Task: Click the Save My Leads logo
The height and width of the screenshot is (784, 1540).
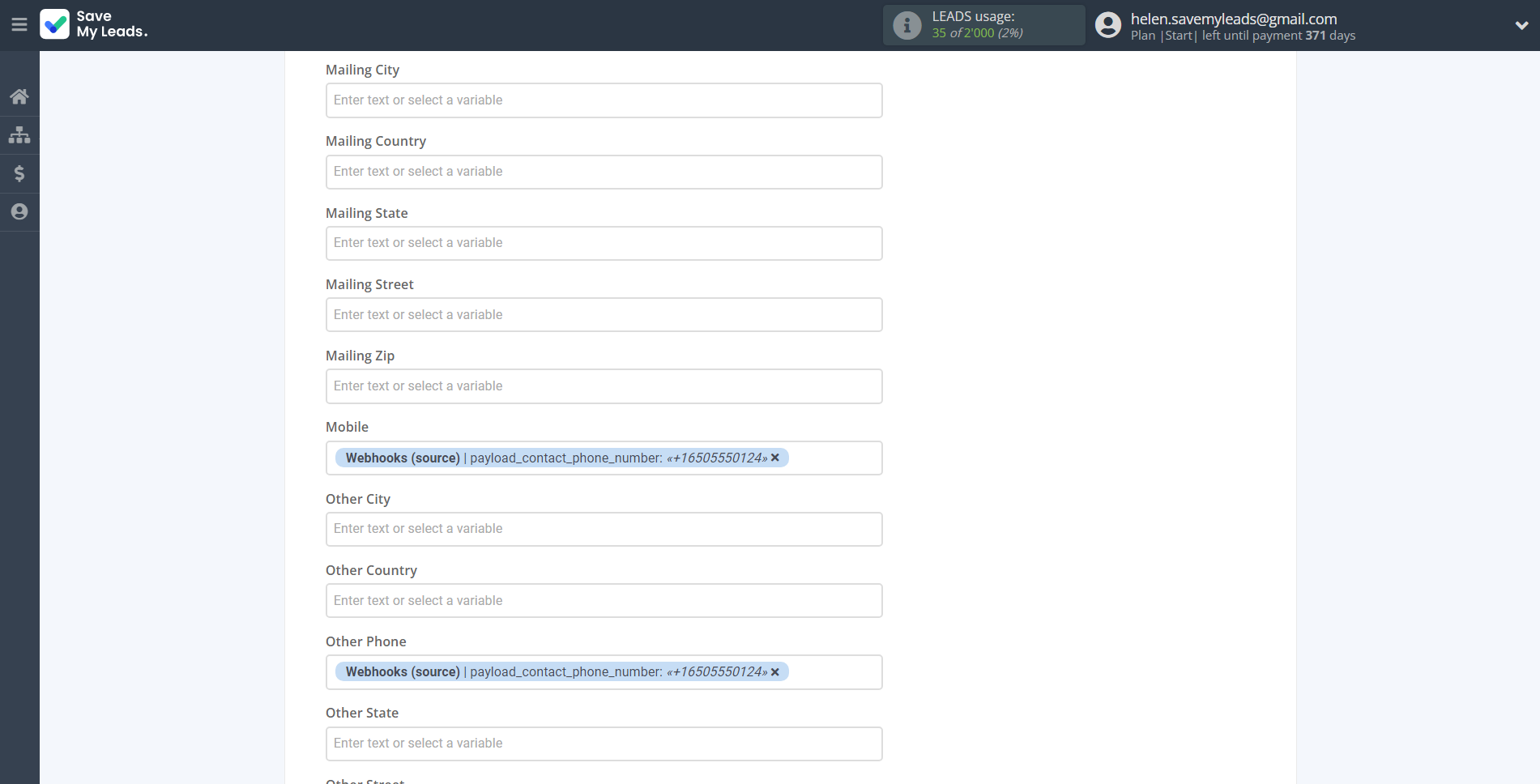Action: [94, 24]
